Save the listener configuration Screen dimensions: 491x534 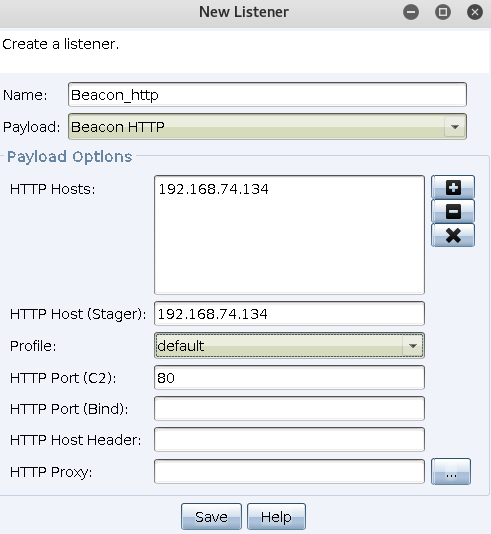pyautogui.click(x=211, y=517)
